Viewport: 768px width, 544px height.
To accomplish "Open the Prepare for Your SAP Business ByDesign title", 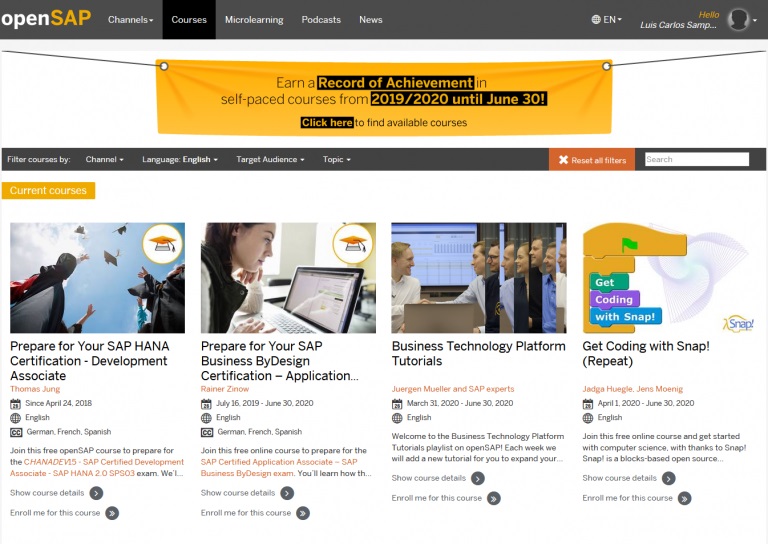I will coord(280,361).
